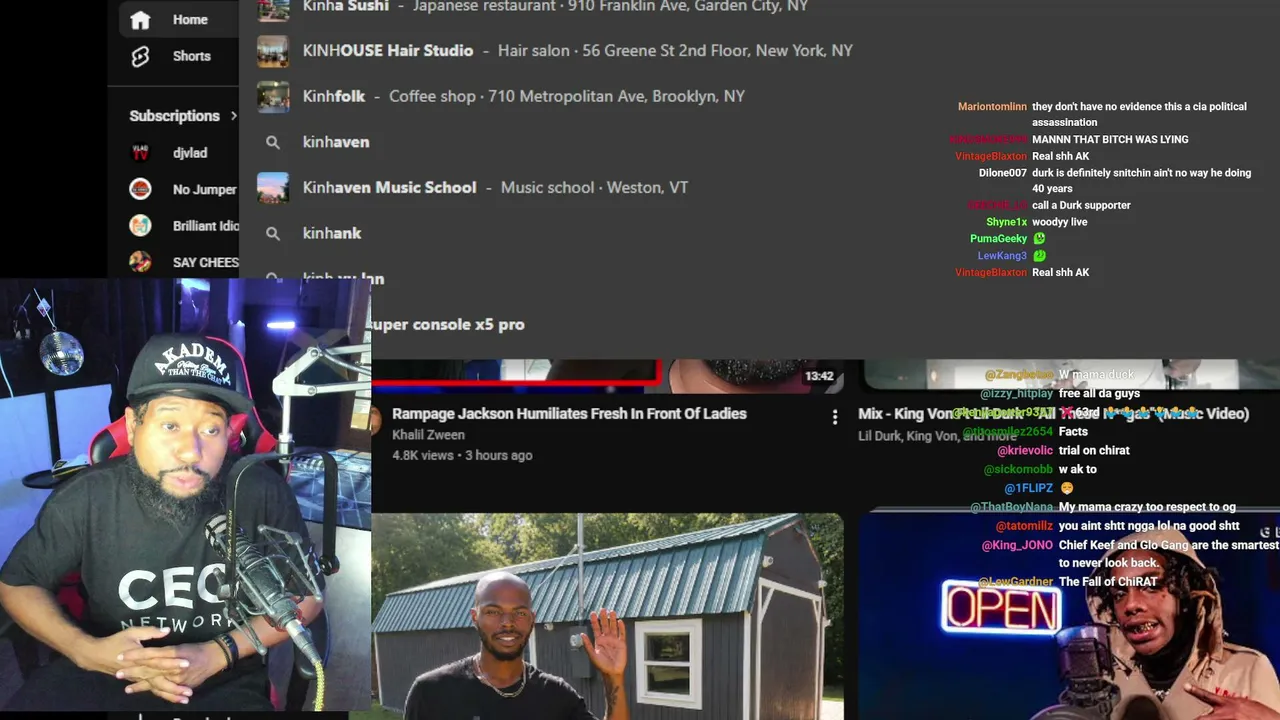Select the Brilliant Idiots subscription name
1280x720 pixels.
pos(205,226)
